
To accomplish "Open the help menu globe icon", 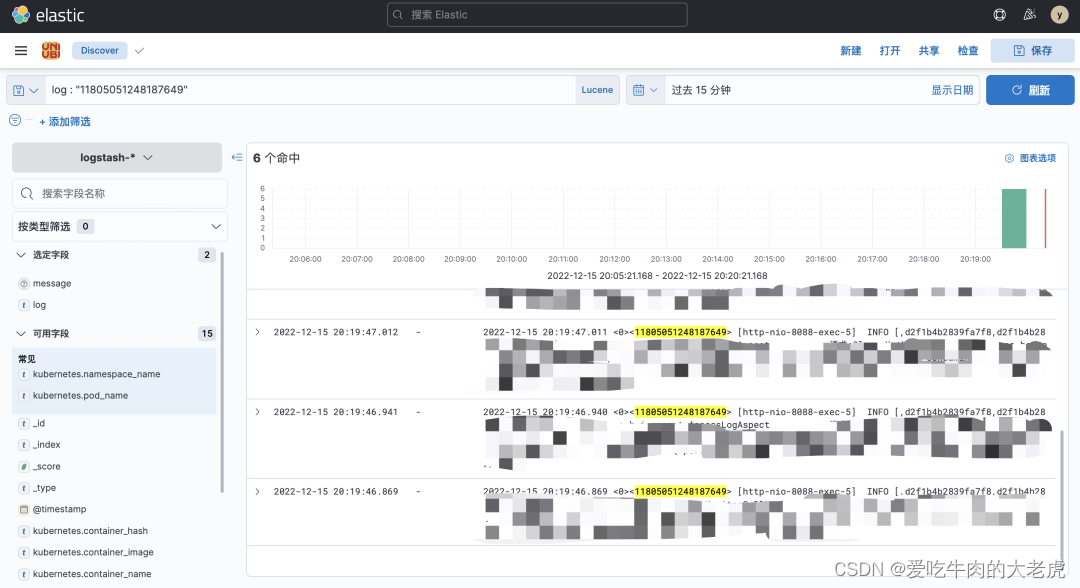I will tap(999, 14).
